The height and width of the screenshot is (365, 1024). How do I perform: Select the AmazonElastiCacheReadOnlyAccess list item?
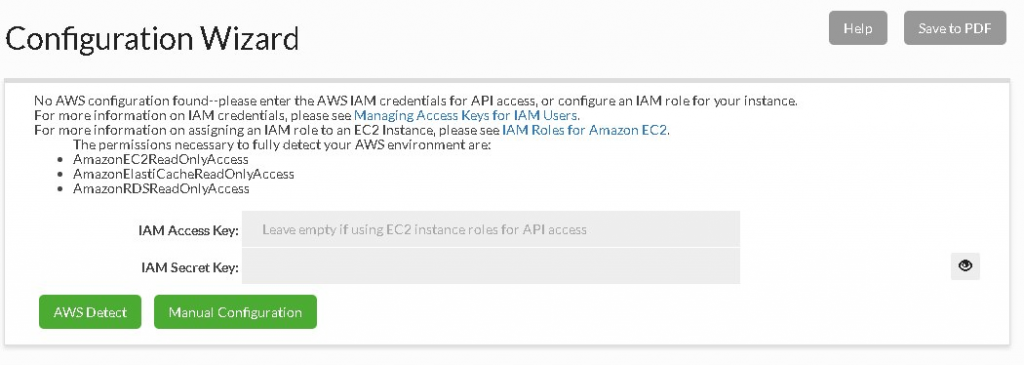(x=184, y=174)
